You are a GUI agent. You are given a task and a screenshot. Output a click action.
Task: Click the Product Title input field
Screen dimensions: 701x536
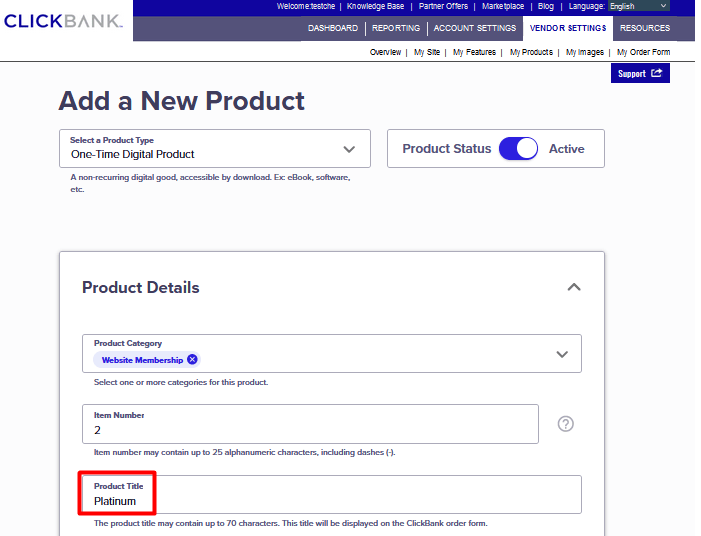pyautogui.click(x=332, y=494)
